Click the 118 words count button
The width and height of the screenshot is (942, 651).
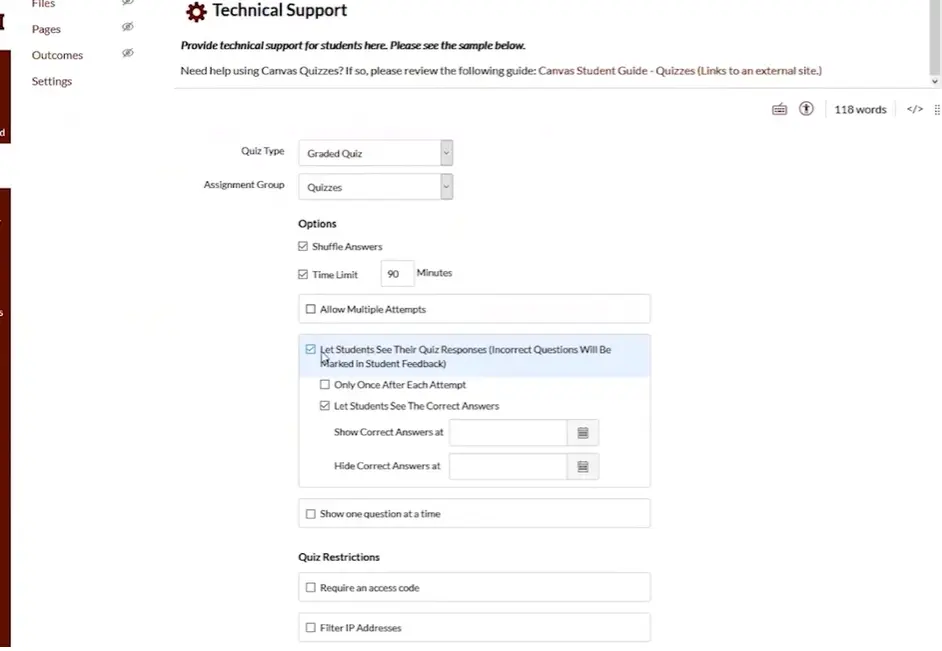pyautogui.click(x=860, y=109)
